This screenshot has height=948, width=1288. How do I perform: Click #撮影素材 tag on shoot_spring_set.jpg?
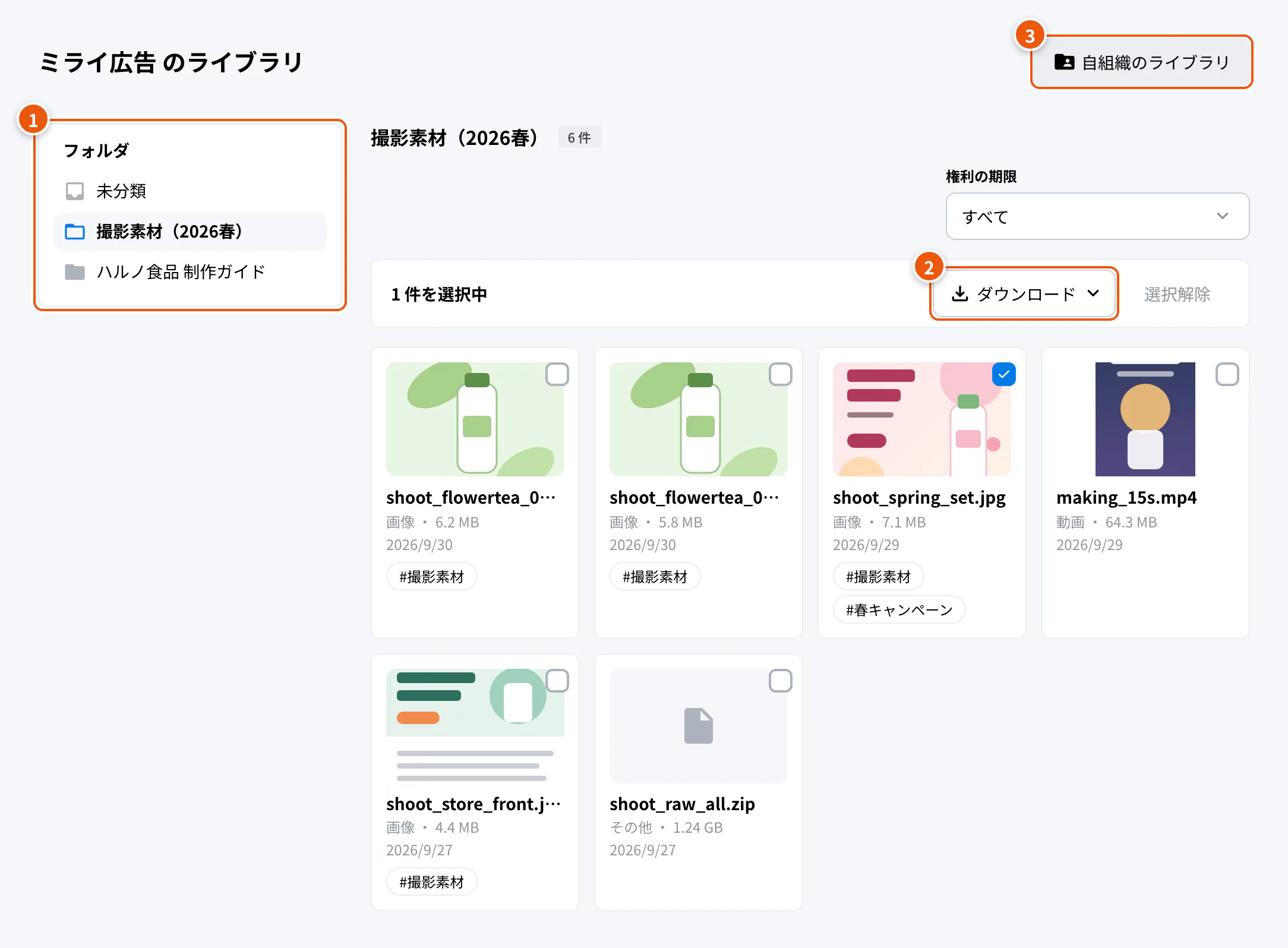click(879, 577)
